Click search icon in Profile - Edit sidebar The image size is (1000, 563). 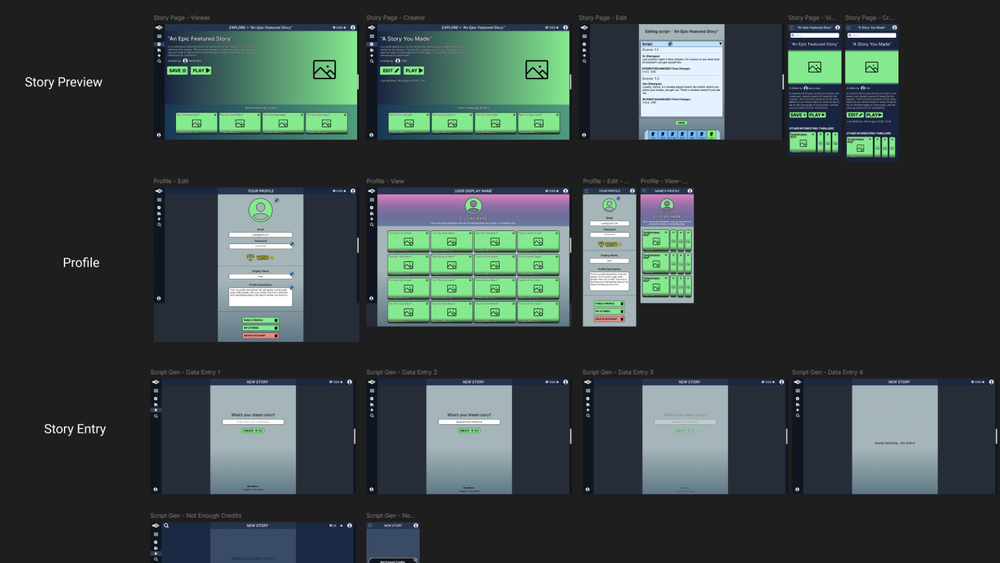coord(159,224)
